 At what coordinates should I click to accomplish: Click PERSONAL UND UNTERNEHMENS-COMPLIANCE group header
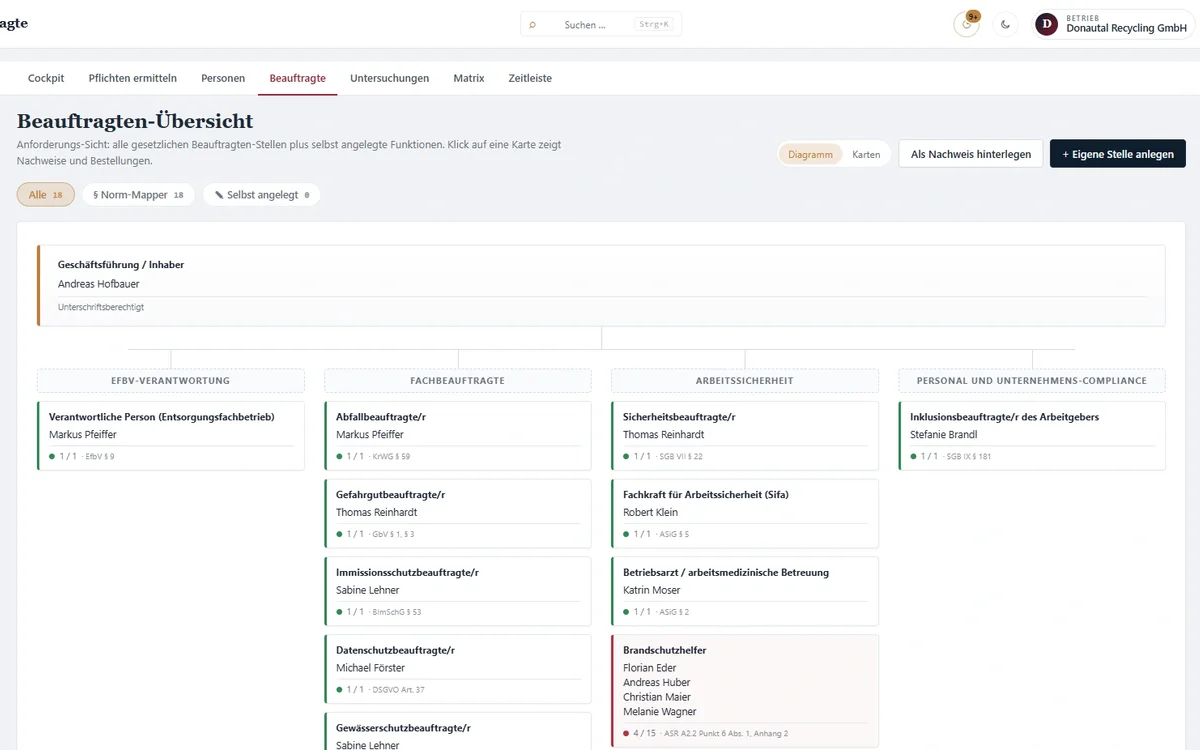(x=1032, y=381)
